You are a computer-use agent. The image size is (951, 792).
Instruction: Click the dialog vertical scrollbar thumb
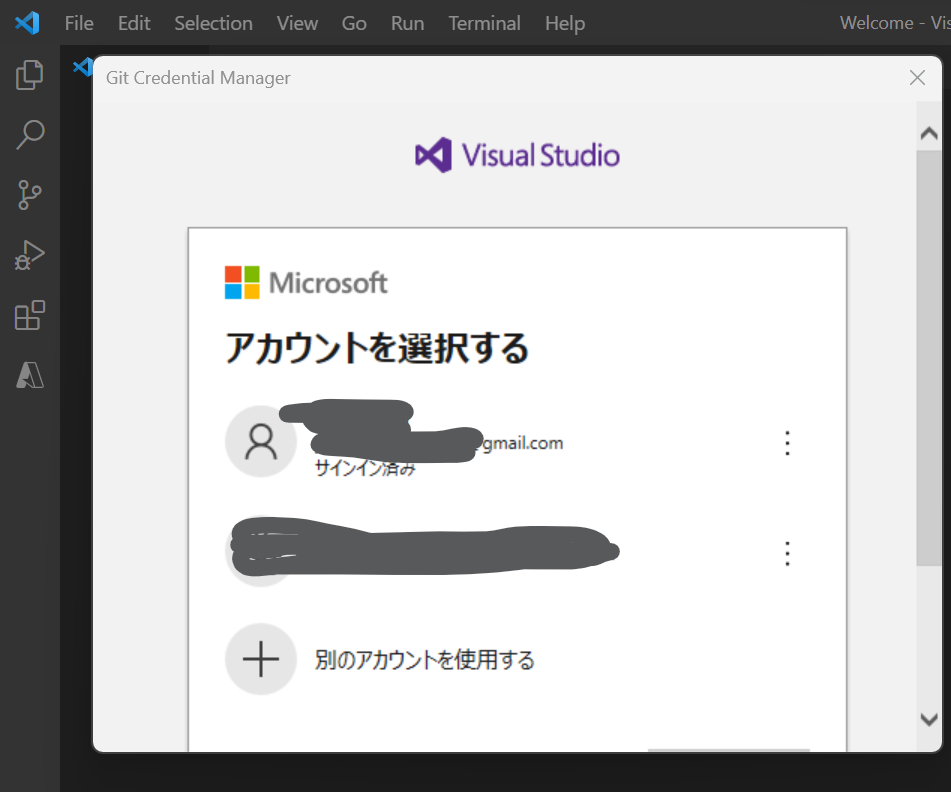(929, 358)
